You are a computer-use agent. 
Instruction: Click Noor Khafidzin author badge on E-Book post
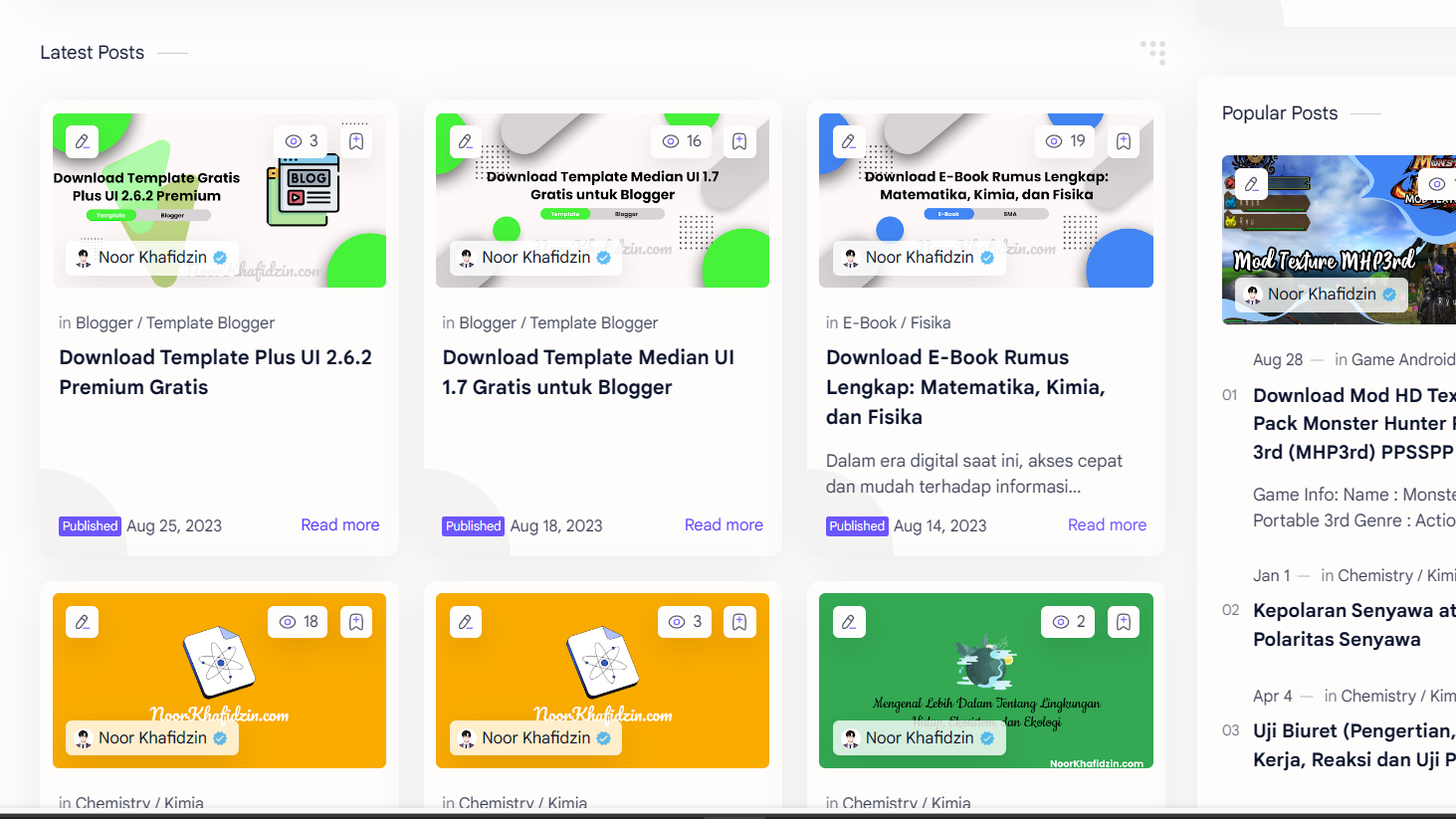pos(919,258)
